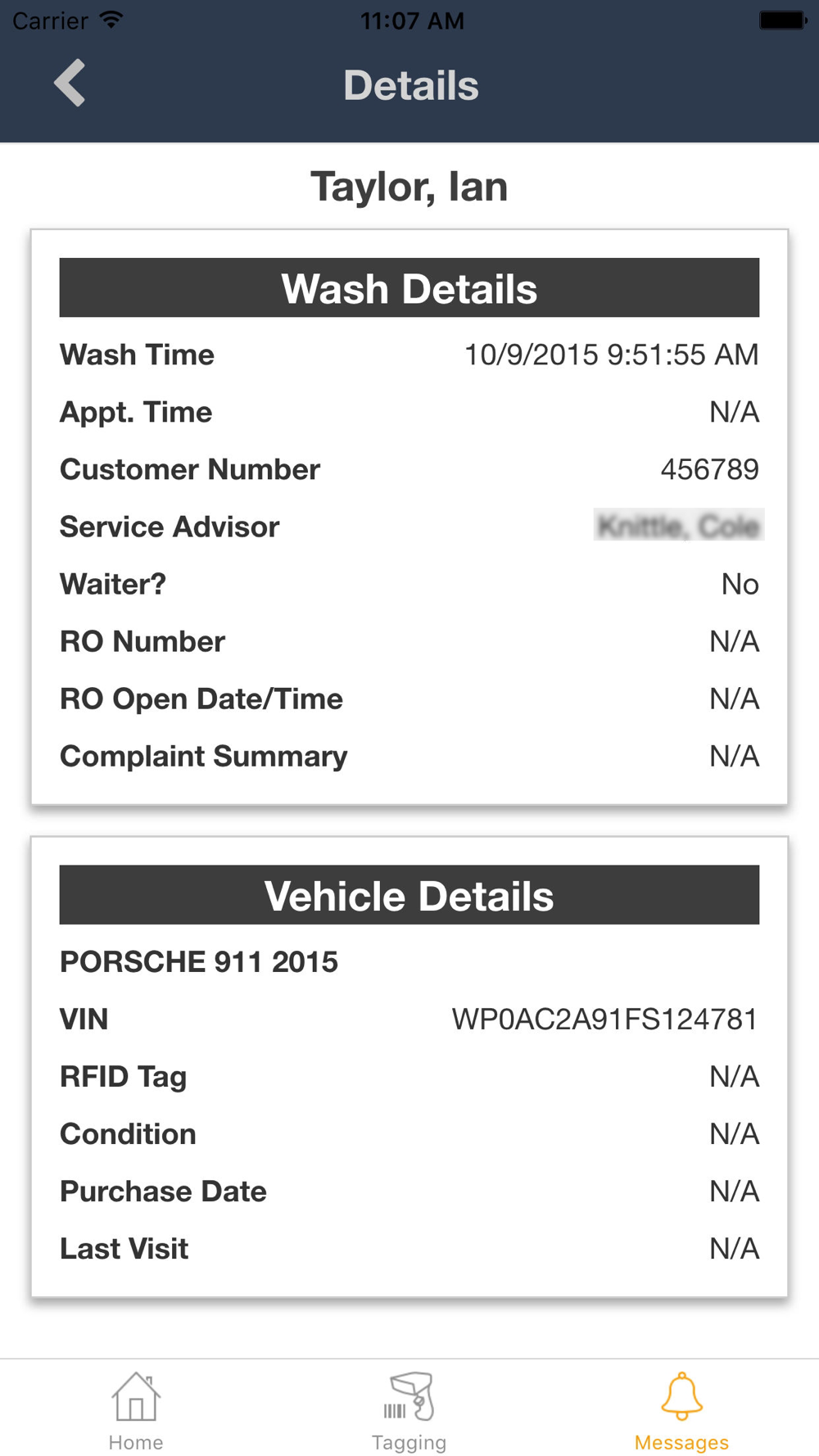
Task: Tap the Details page title
Action: click(410, 85)
